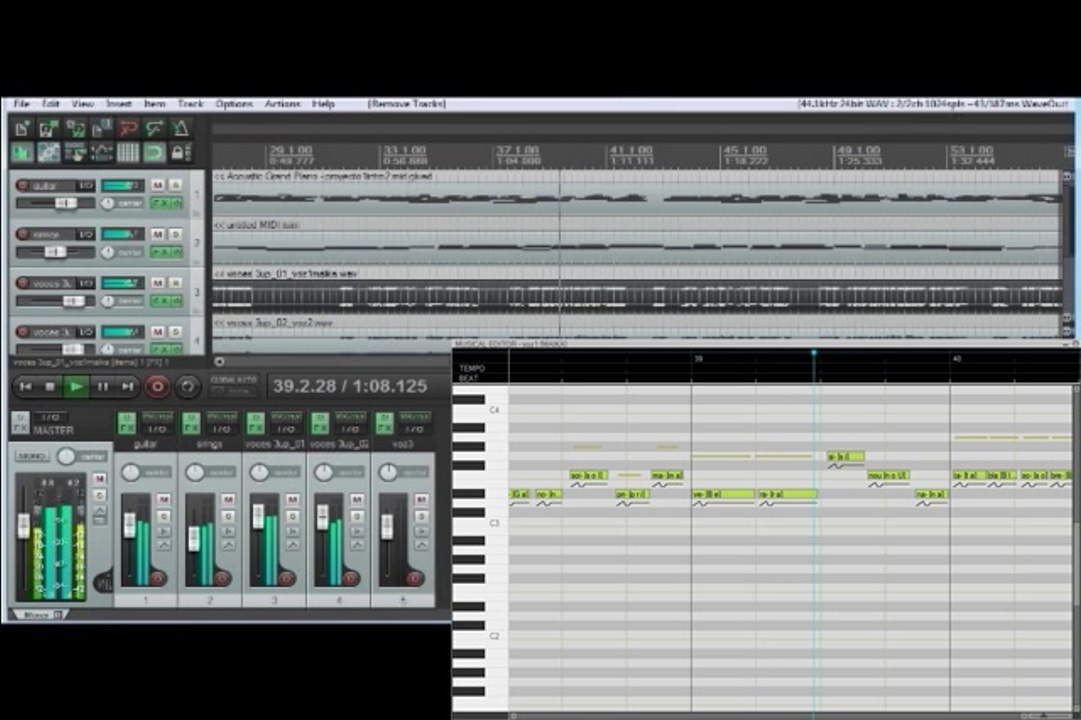Toggle the Metronome toolbar icon
The height and width of the screenshot is (720, 1081).
181,128
